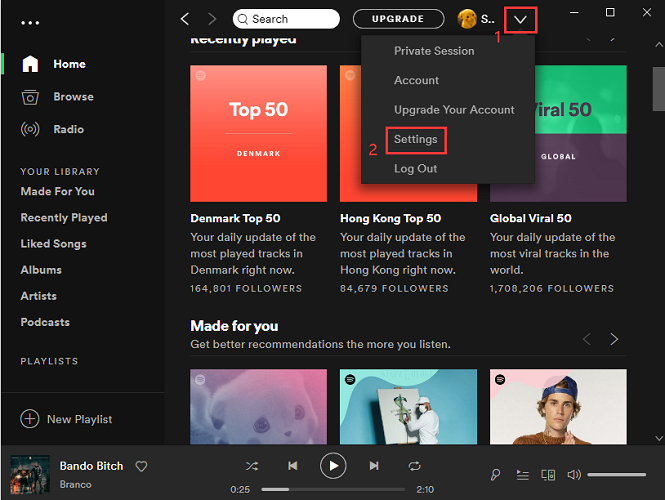Open Made For You library

[x=58, y=192]
